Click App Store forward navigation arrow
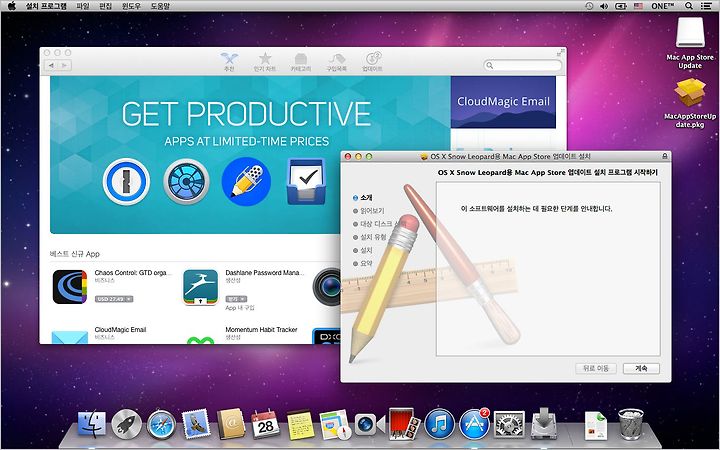Image resolution: width=720 pixels, height=450 pixels. click(x=64, y=66)
